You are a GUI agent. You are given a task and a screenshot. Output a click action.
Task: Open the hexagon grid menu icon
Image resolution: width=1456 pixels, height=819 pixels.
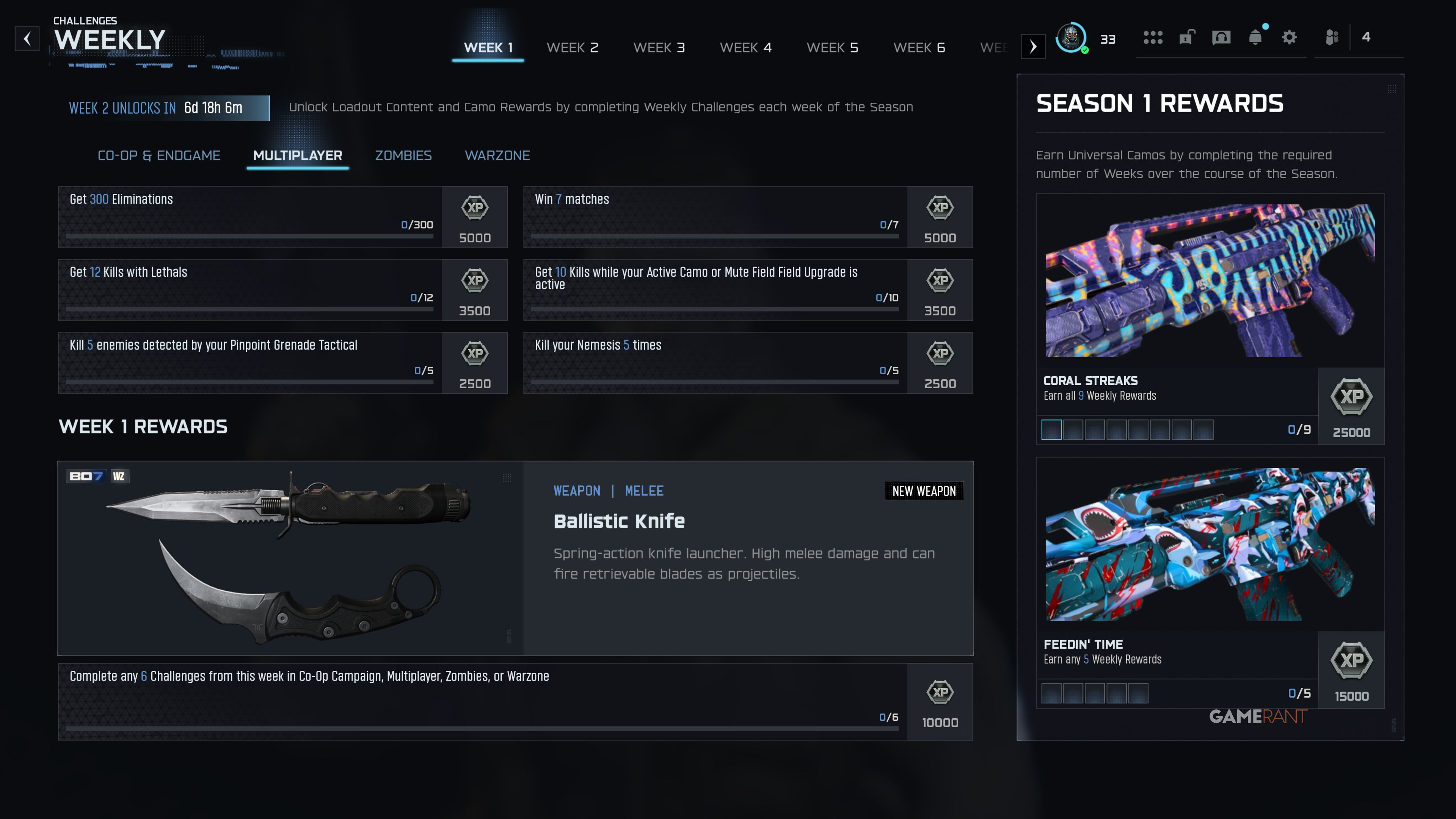click(1153, 38)
